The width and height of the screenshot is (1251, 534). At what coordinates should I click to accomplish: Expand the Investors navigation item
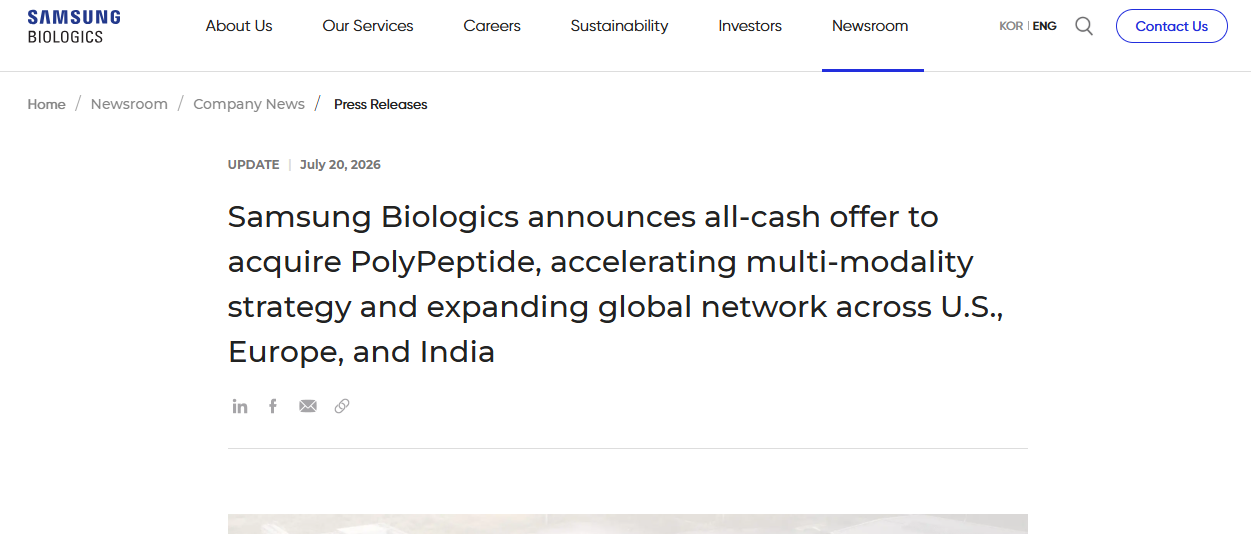(750, 26)
